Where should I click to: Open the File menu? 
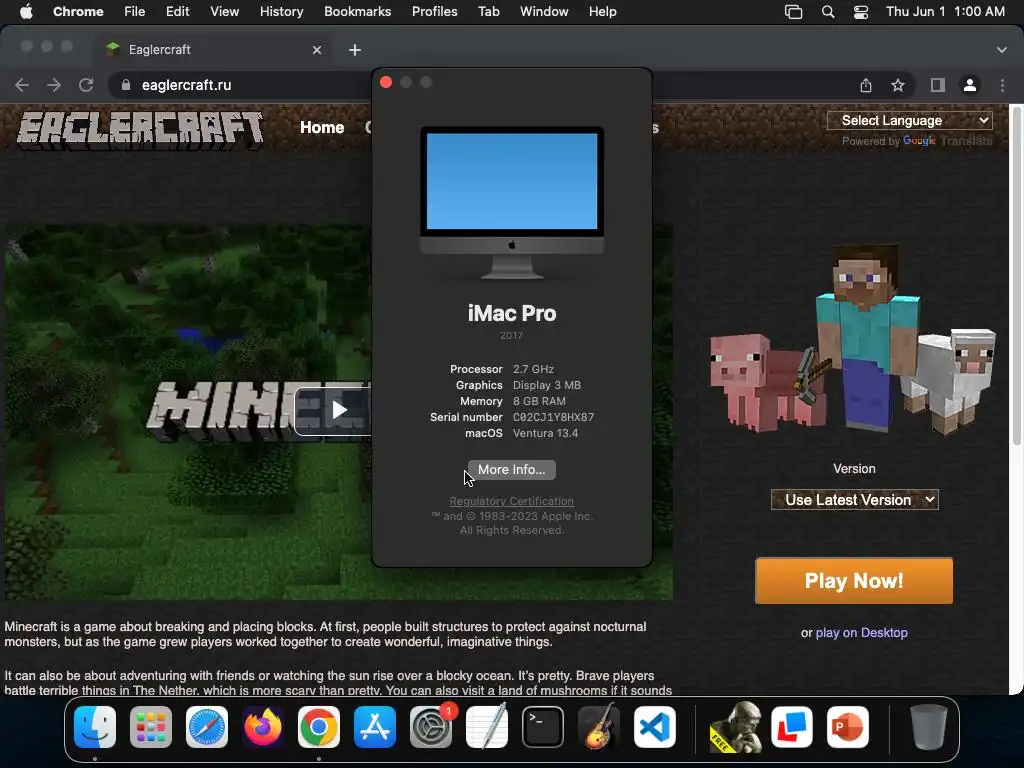(x=135, y=12)
